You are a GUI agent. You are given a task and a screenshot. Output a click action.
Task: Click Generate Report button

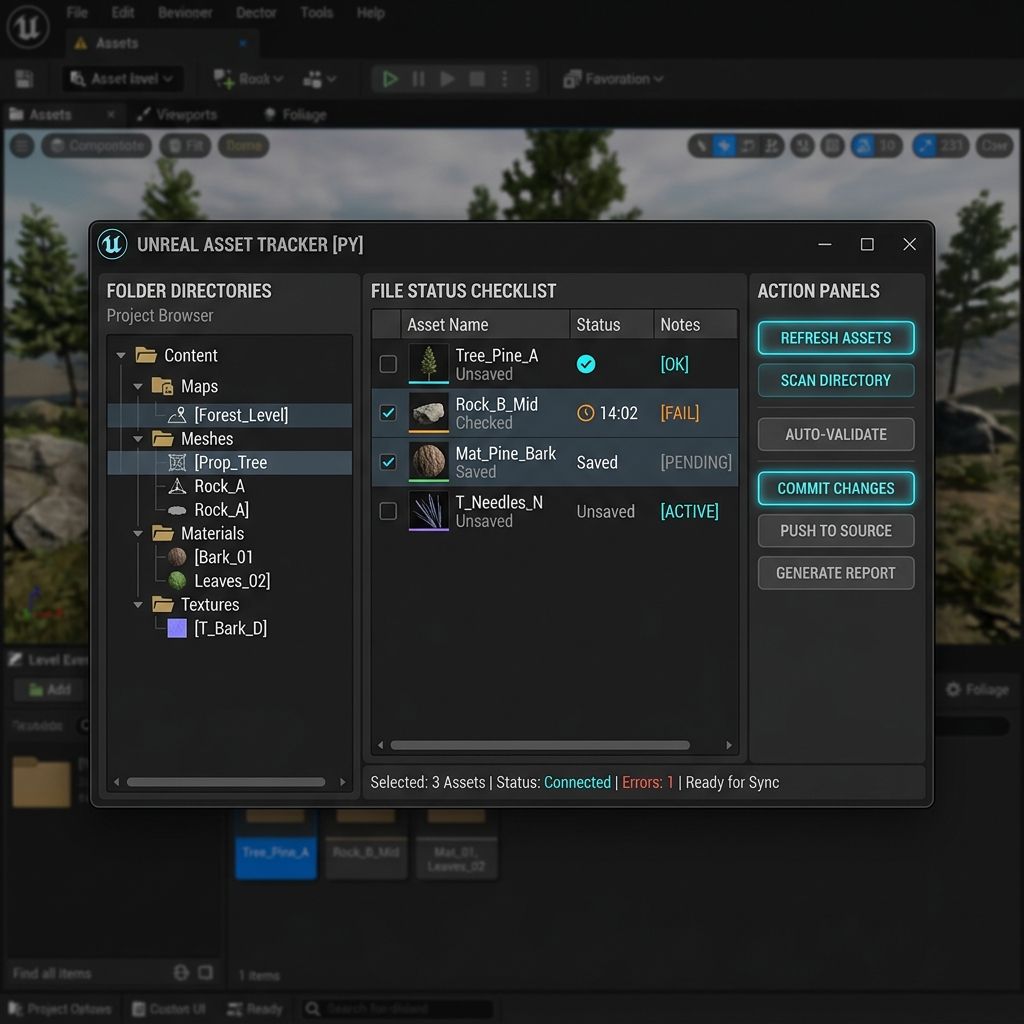(x=835, y=573)
